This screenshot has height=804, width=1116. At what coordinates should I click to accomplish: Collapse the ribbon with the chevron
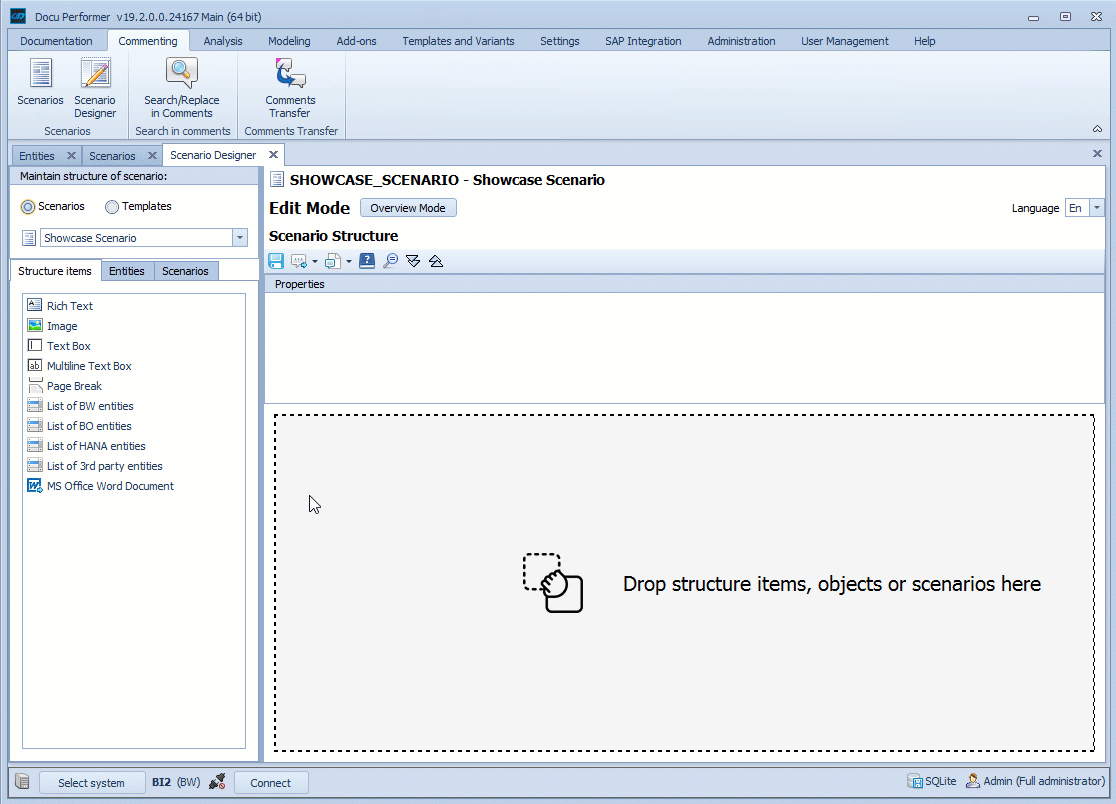[1097, 128]
